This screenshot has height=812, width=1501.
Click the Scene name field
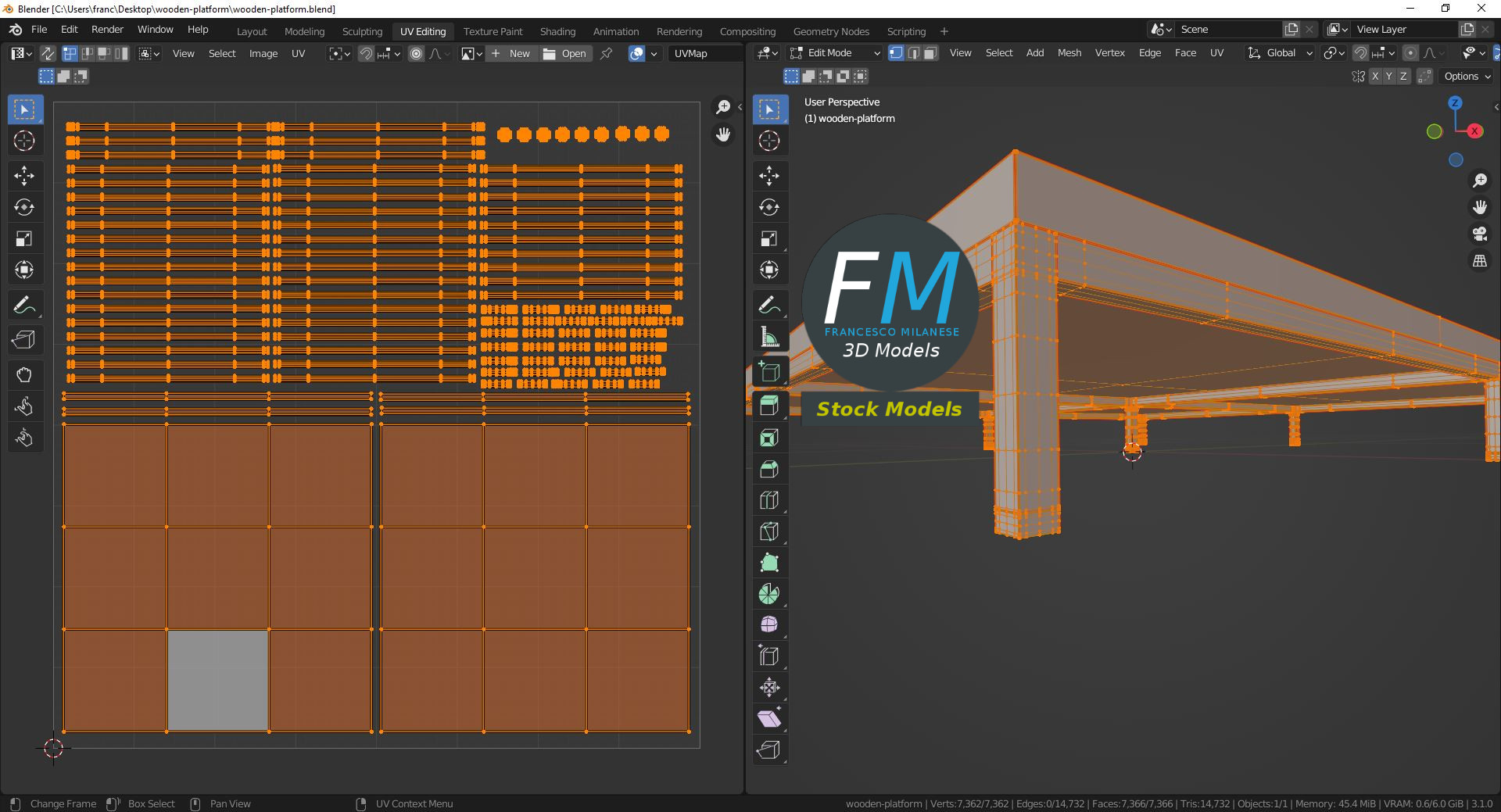click(x=1227, y=29)
